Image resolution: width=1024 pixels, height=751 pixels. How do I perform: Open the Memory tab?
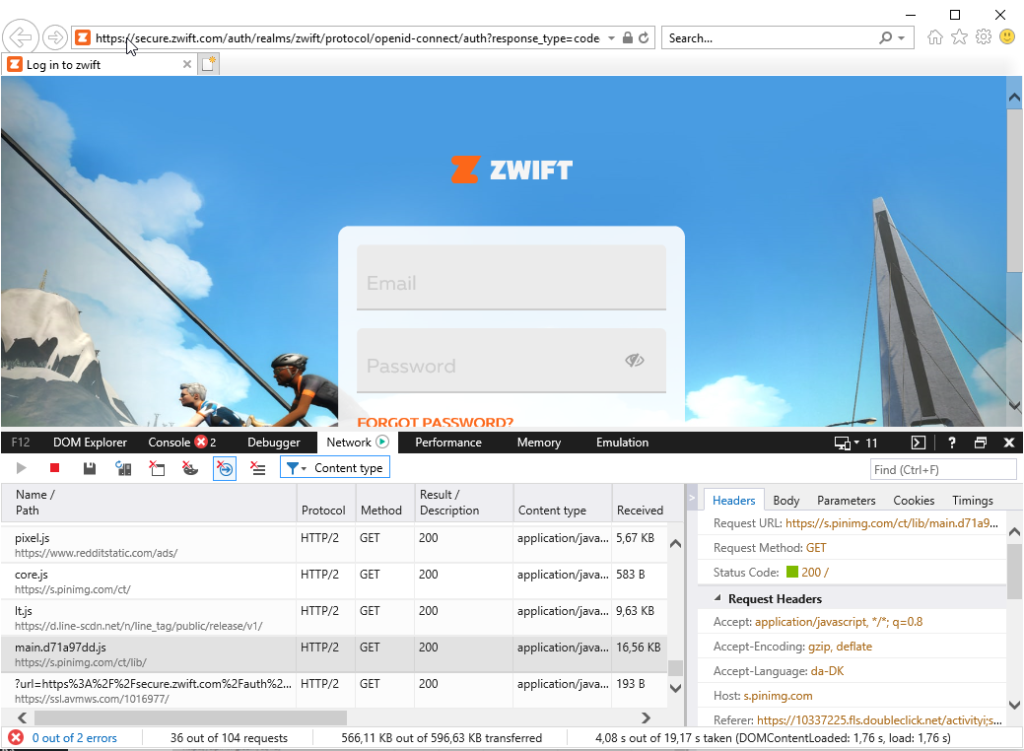tap(539, 442)
